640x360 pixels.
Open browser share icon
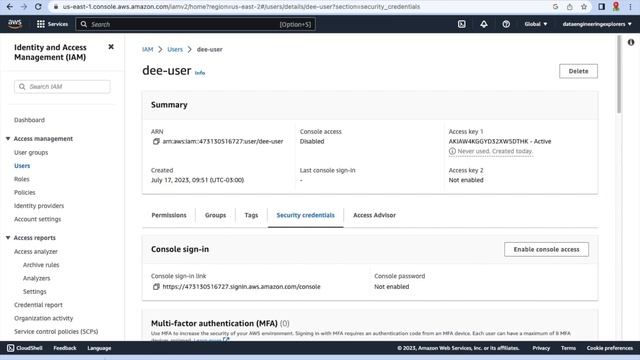pos(570,7)
